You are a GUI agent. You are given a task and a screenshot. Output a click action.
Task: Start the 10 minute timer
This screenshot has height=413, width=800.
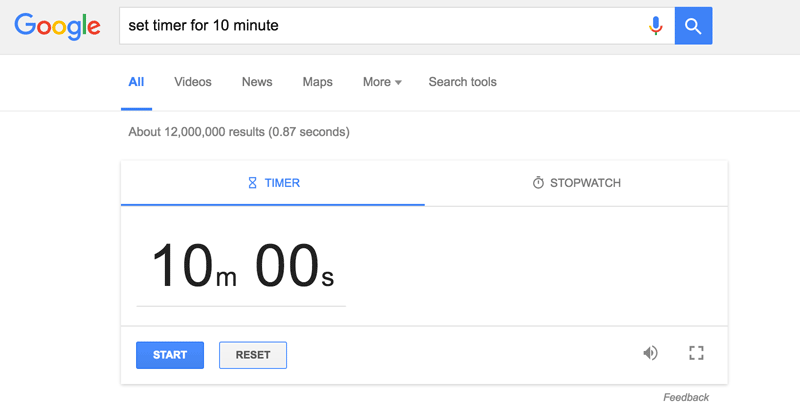point(170,355)
